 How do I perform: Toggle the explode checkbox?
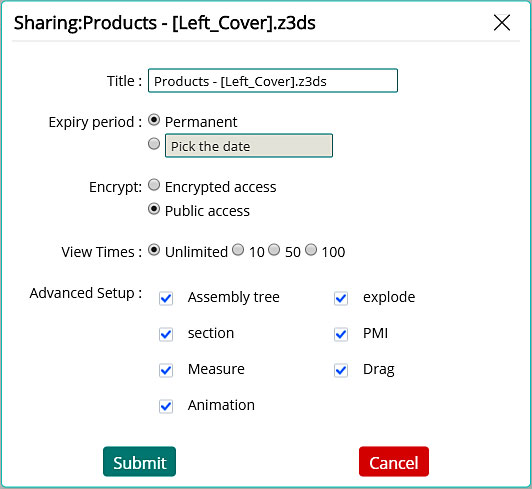[341, 298]
